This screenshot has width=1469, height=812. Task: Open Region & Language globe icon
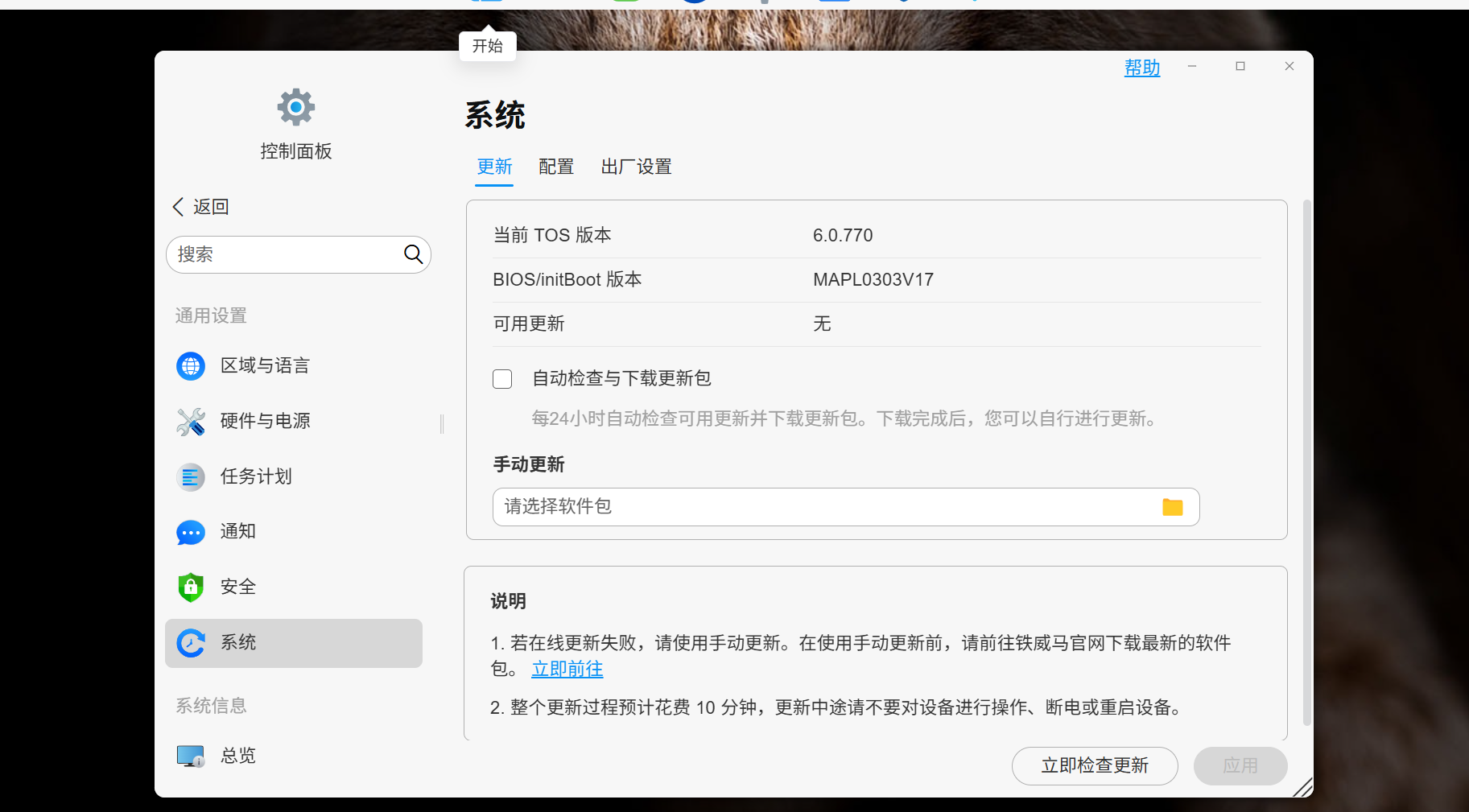191,366
